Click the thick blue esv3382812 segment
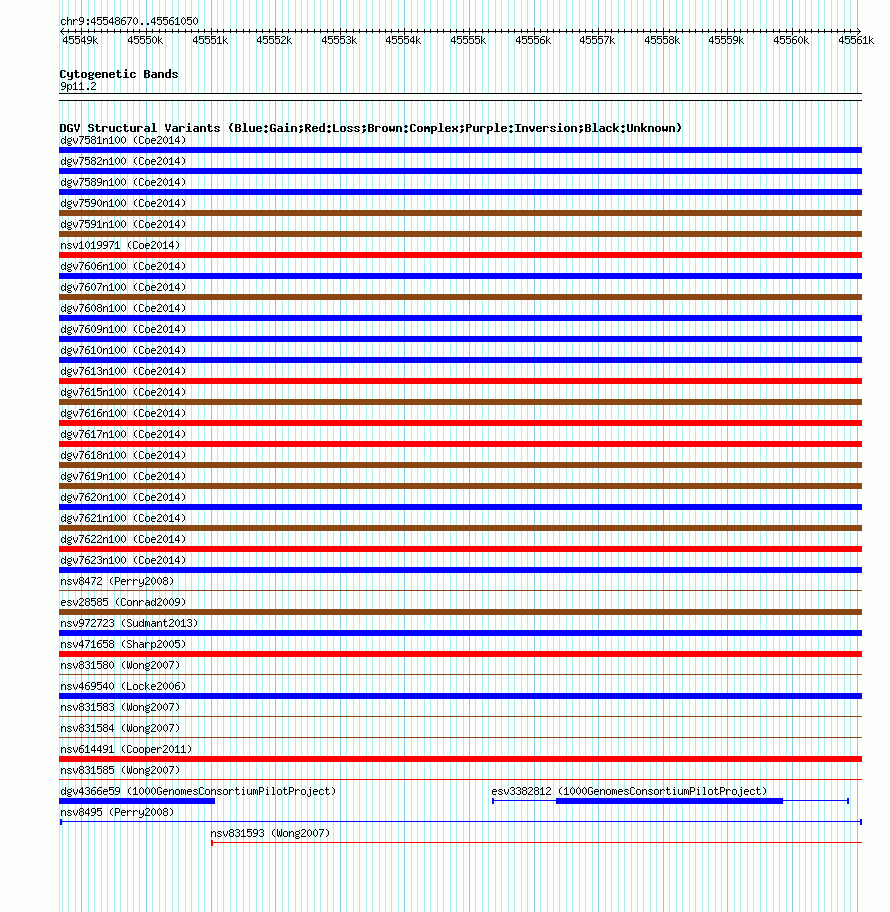The width and height of the screenshot is (890, 912). (x=670, y=801)
